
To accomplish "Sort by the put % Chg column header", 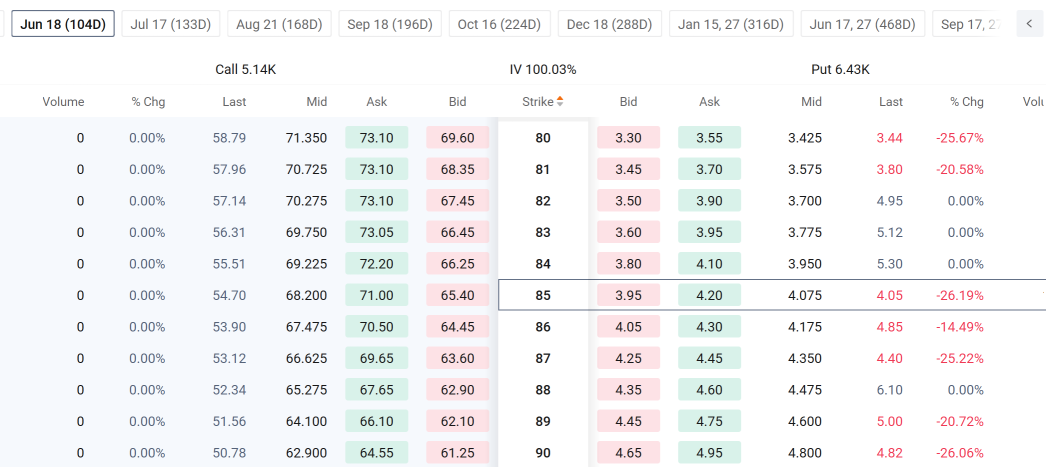I will tap(967, 102).
